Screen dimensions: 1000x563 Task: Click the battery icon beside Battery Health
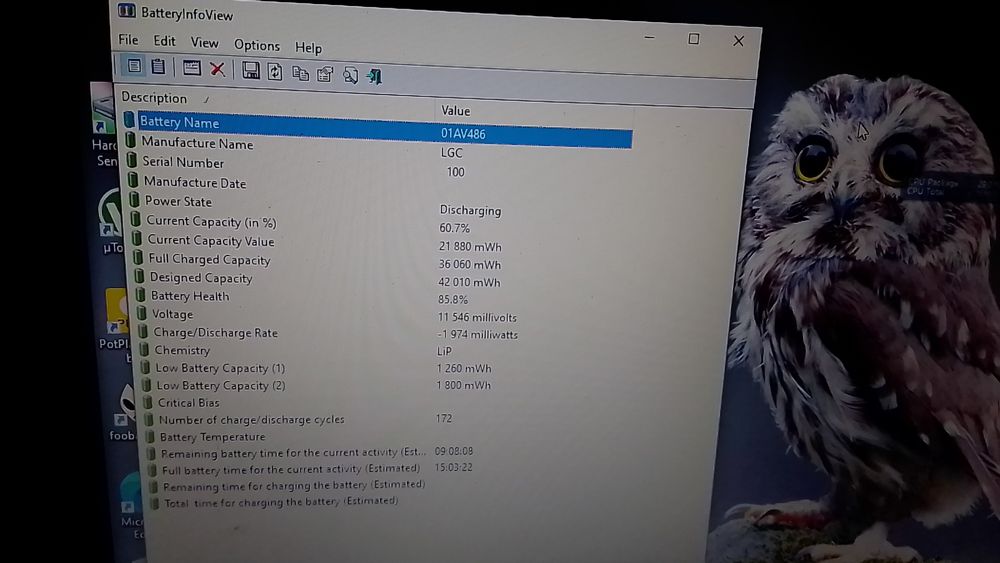tap(140, 295)
